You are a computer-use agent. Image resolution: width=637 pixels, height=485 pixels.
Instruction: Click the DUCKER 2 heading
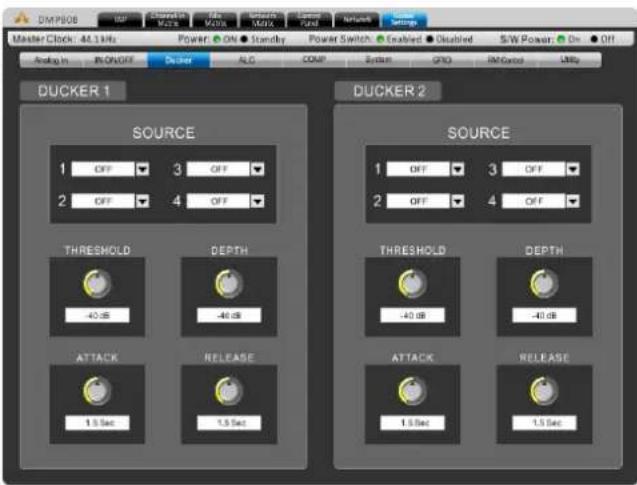pos(388,91)
